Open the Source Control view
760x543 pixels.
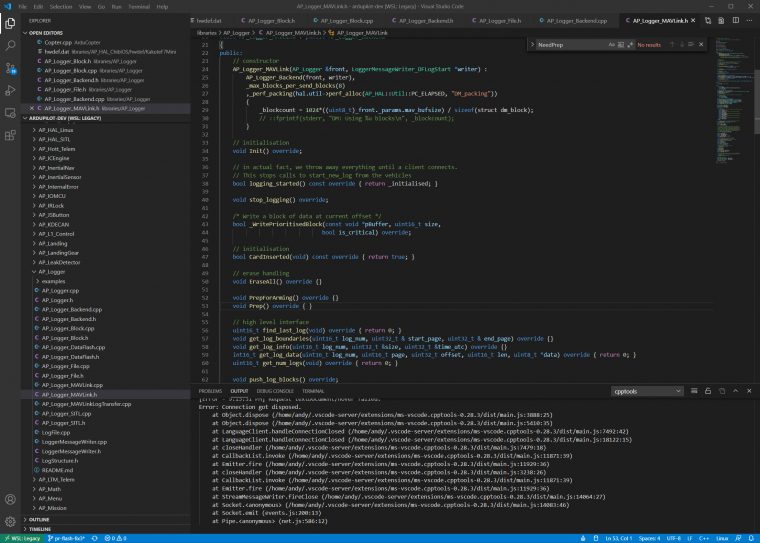(10, 68)
